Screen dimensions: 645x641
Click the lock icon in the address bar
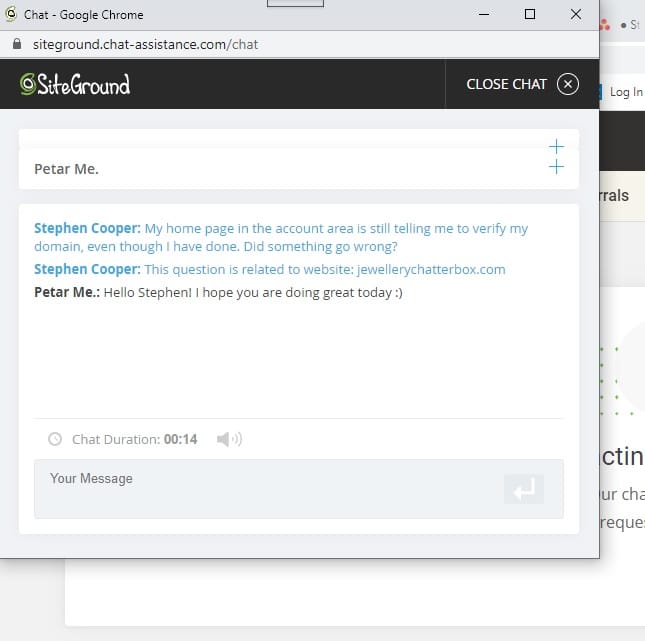click(17, 44)
